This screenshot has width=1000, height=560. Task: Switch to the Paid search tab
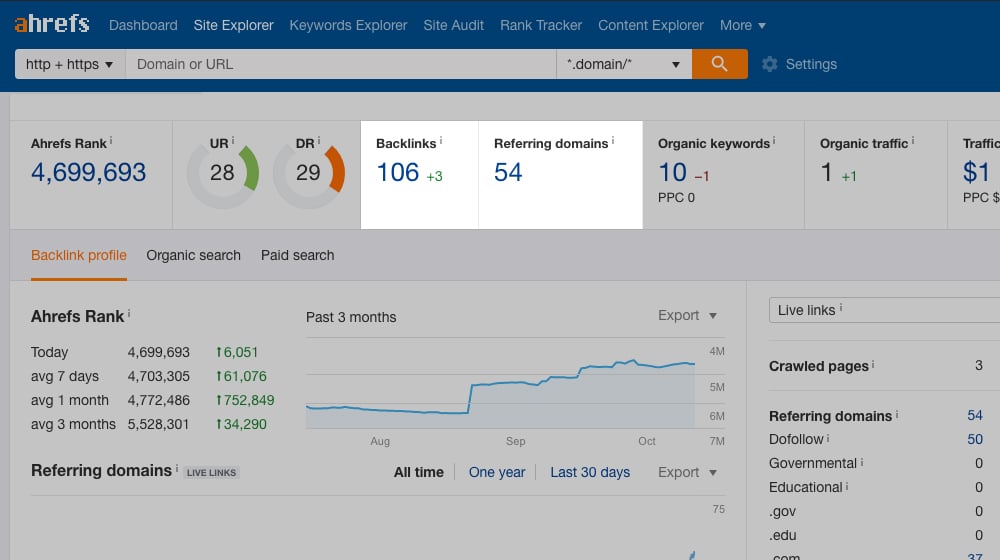[297, 255]
